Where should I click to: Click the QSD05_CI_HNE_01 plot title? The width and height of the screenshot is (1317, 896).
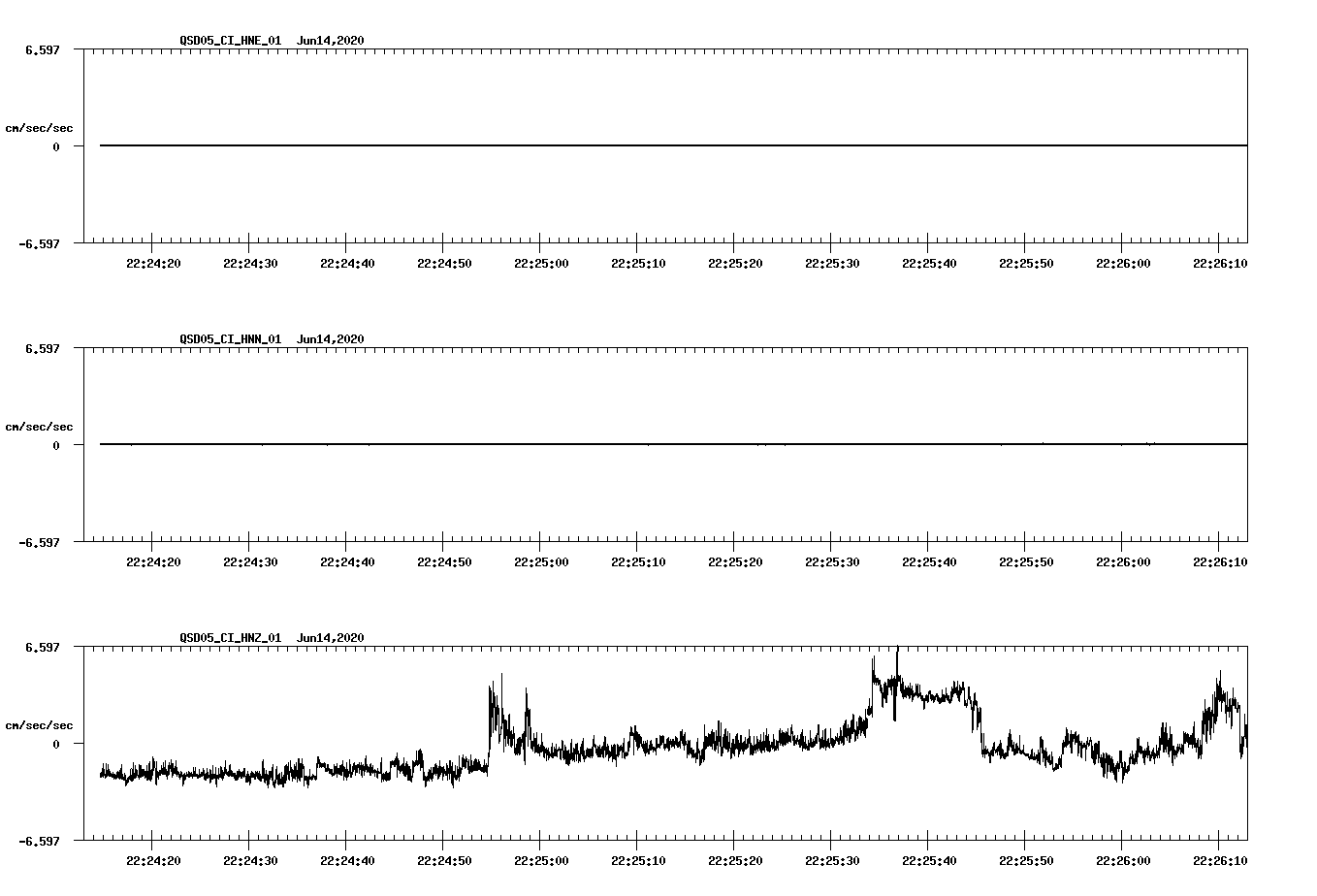[x=231, y=41]
